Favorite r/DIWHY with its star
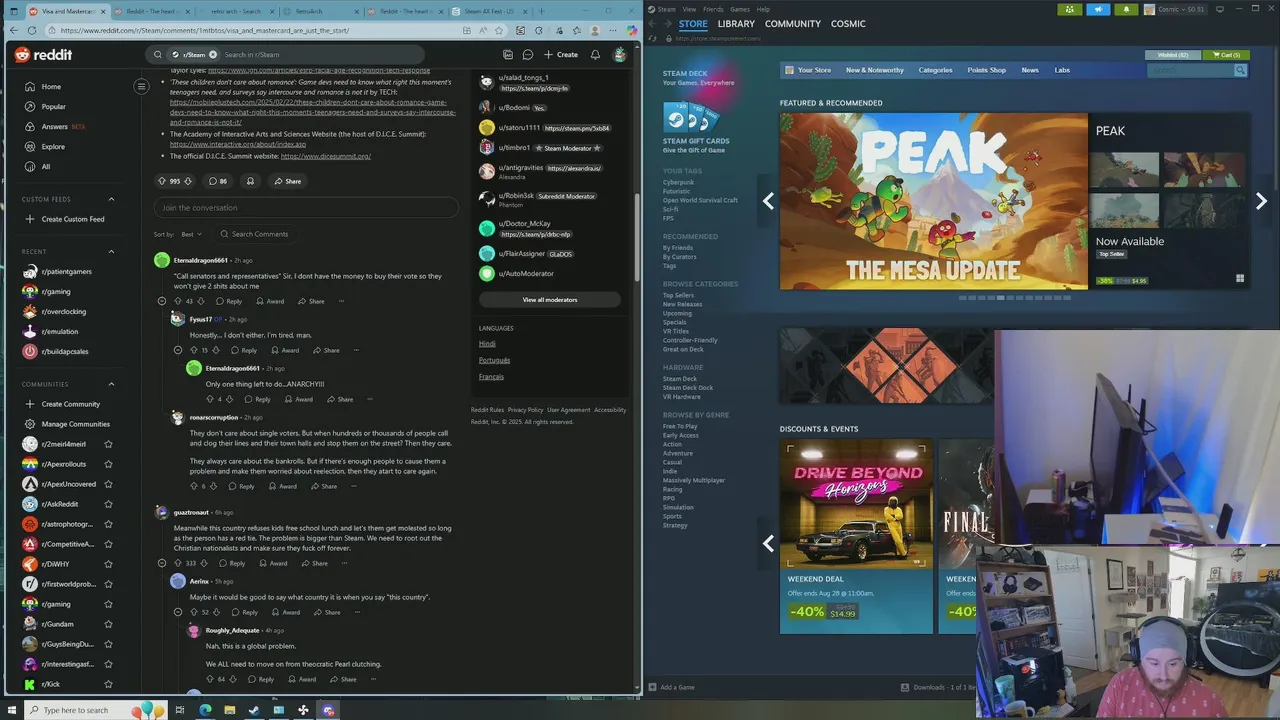 [x=108, y=564]
